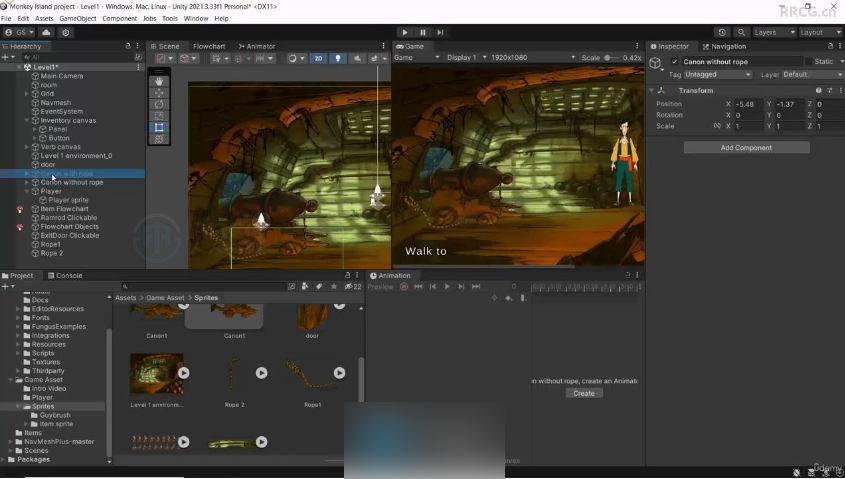Enable animation recording with red Record button
This screenshot has width=845, height=479.
[x=404, y=287]
